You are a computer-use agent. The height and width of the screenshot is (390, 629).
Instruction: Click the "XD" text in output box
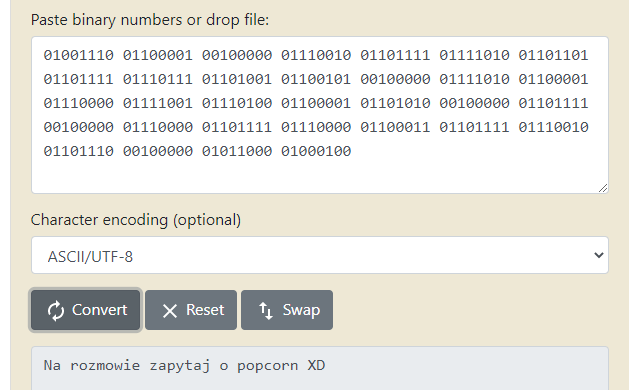point(316,365)
